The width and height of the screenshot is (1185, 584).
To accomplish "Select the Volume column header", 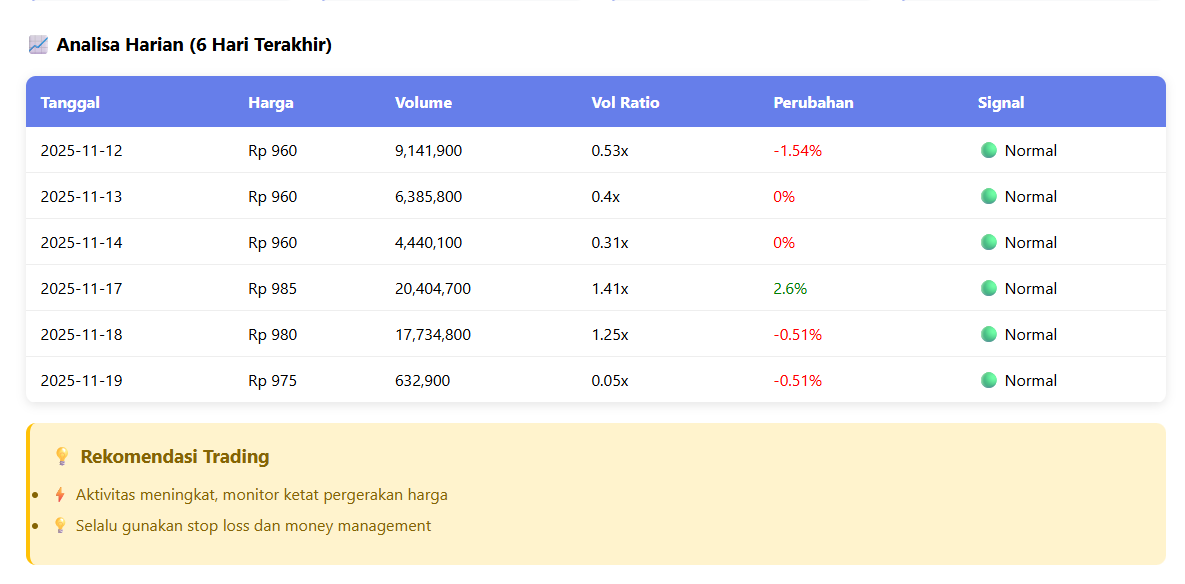I will tap(423, 103).
